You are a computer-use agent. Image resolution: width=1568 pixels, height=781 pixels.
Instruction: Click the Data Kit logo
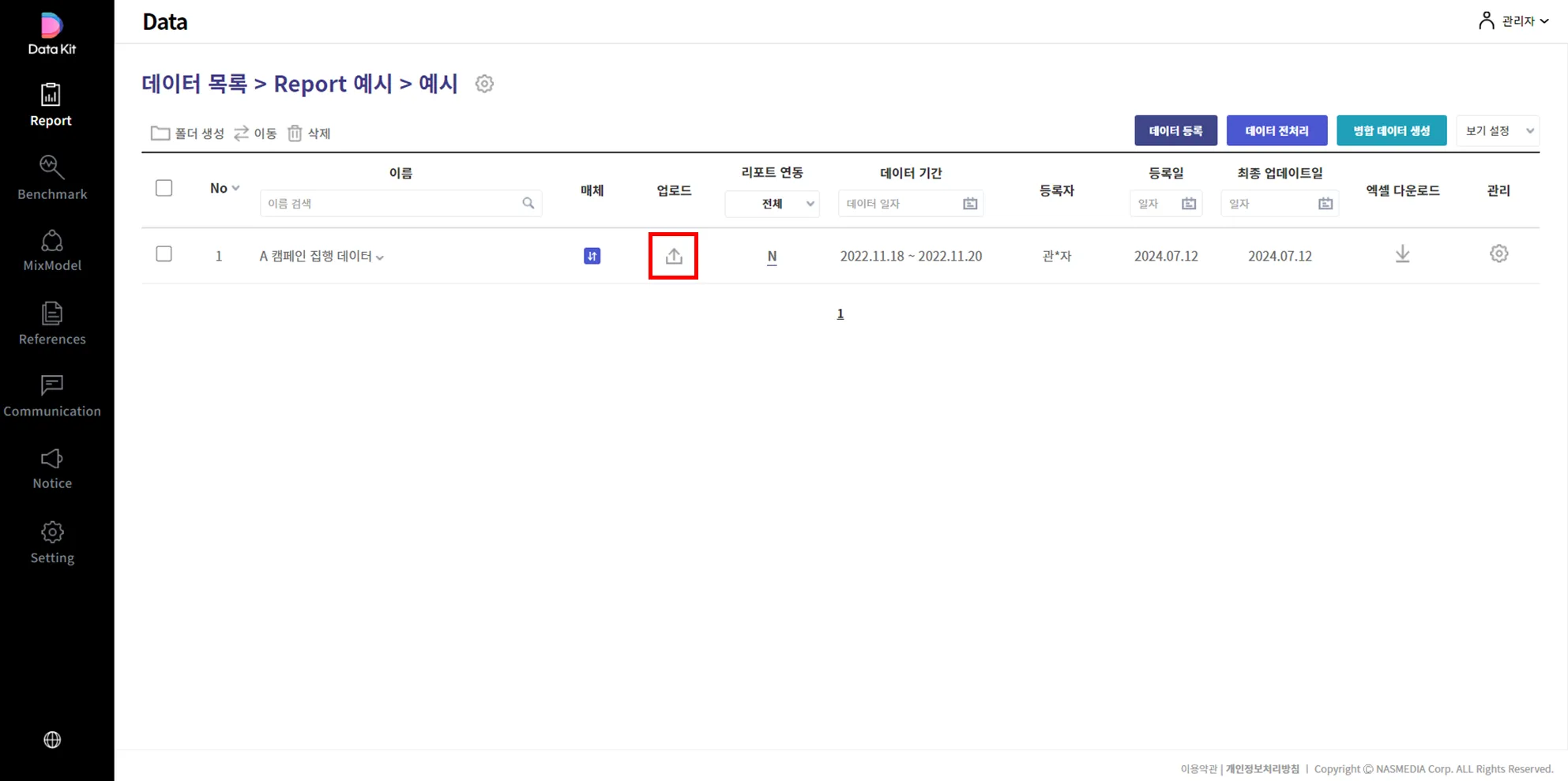[x=51, y=34]
